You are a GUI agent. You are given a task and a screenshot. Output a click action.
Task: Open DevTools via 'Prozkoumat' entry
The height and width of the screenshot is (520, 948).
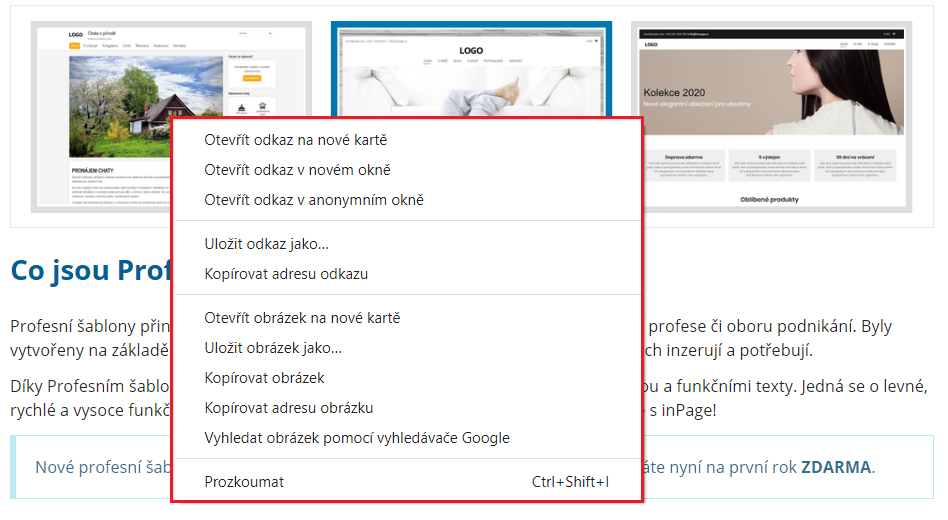[x=244, y=482]
